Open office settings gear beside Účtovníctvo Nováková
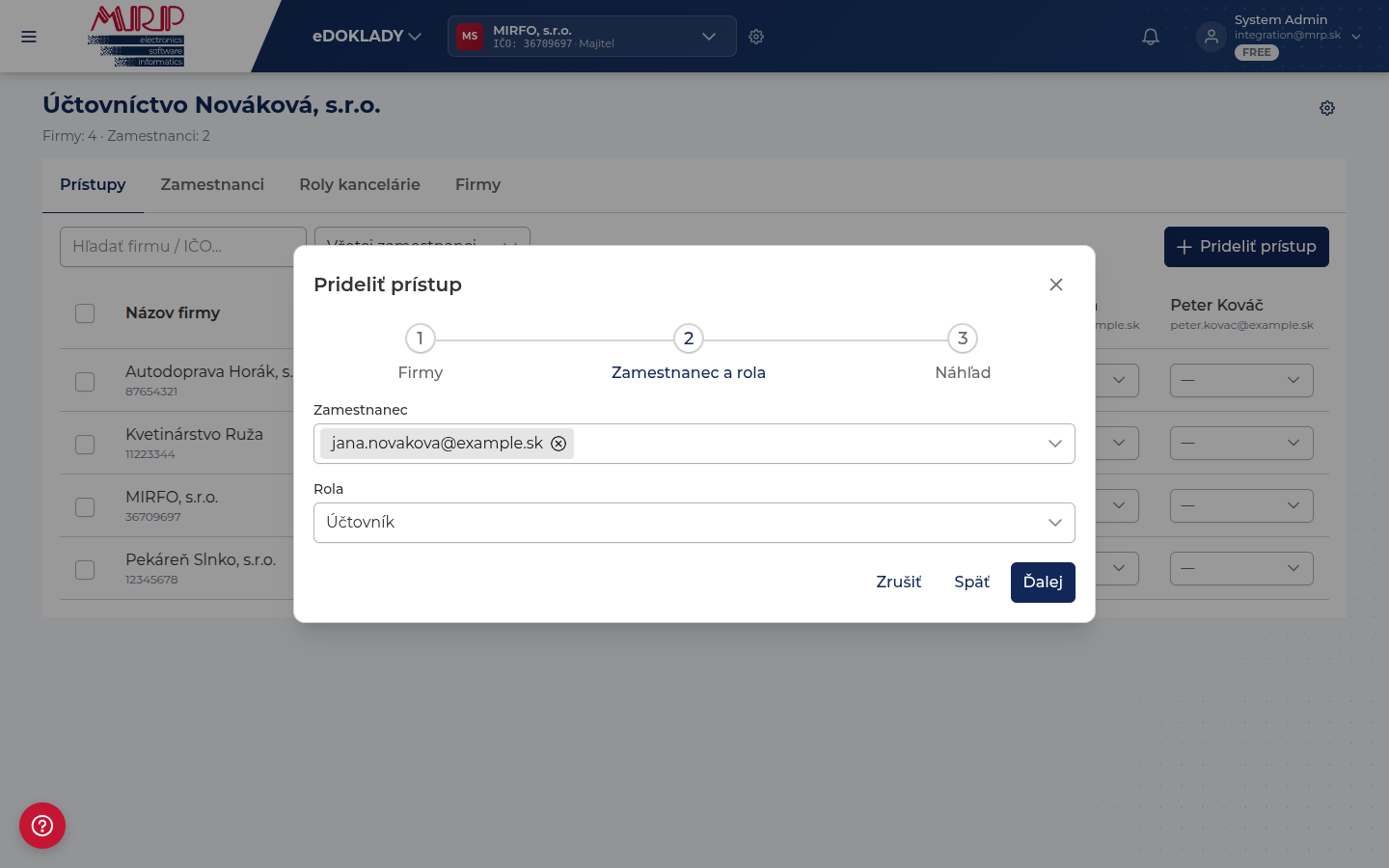This screenshot has height=868, width=1389. (1327, 108)
